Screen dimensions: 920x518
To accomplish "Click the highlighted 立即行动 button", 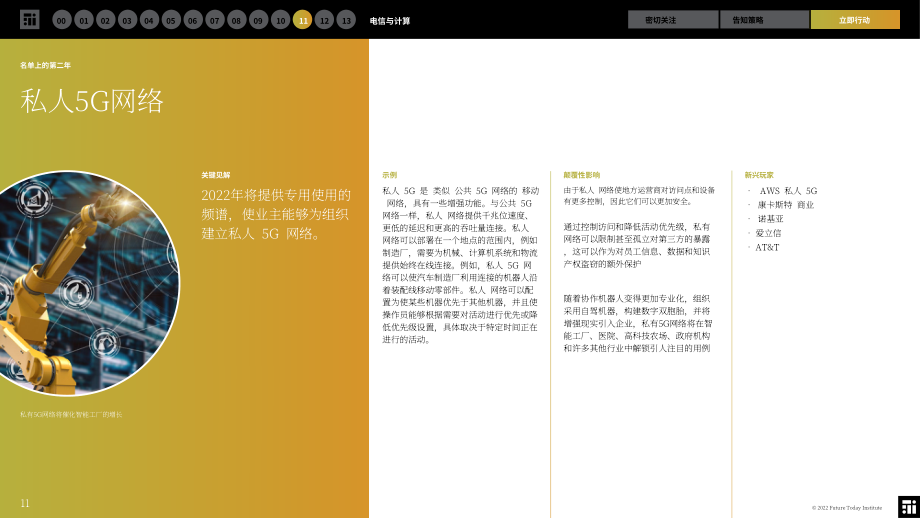I will (x=855, y=19).
